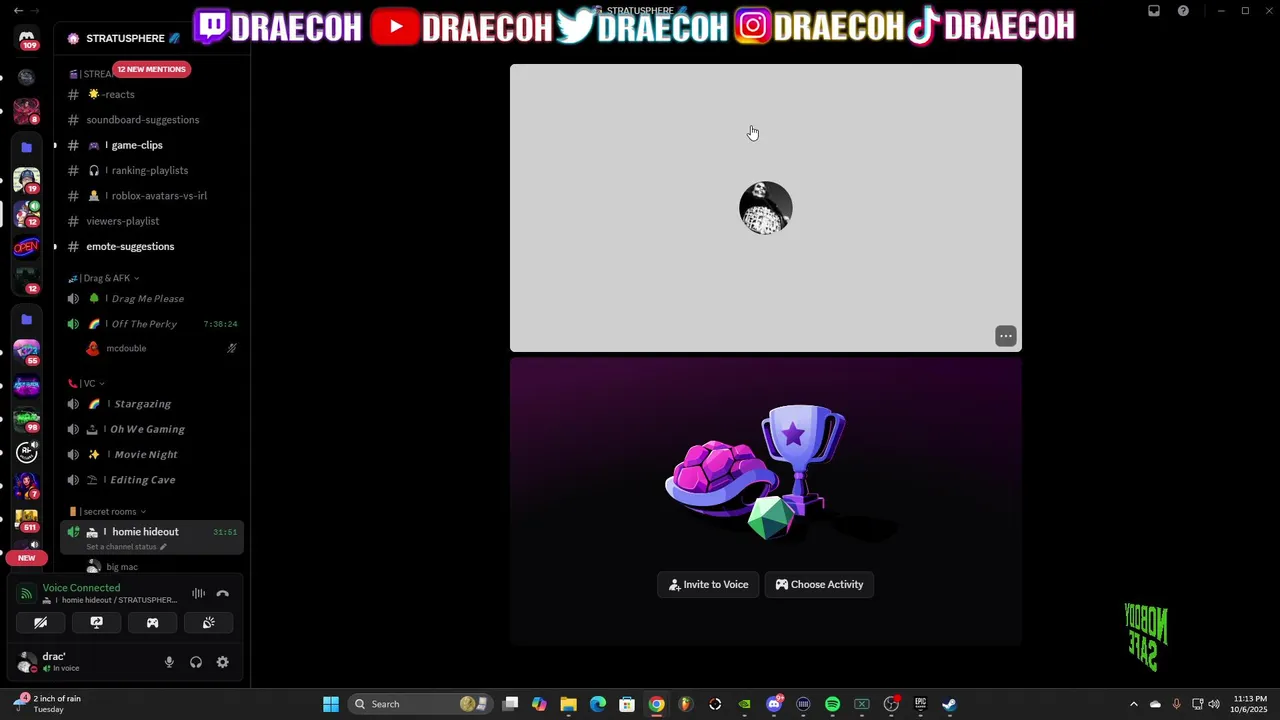Open Spotify from the taskbar
The width and height of the screenshot is (1280, 720).
[832, 704]
